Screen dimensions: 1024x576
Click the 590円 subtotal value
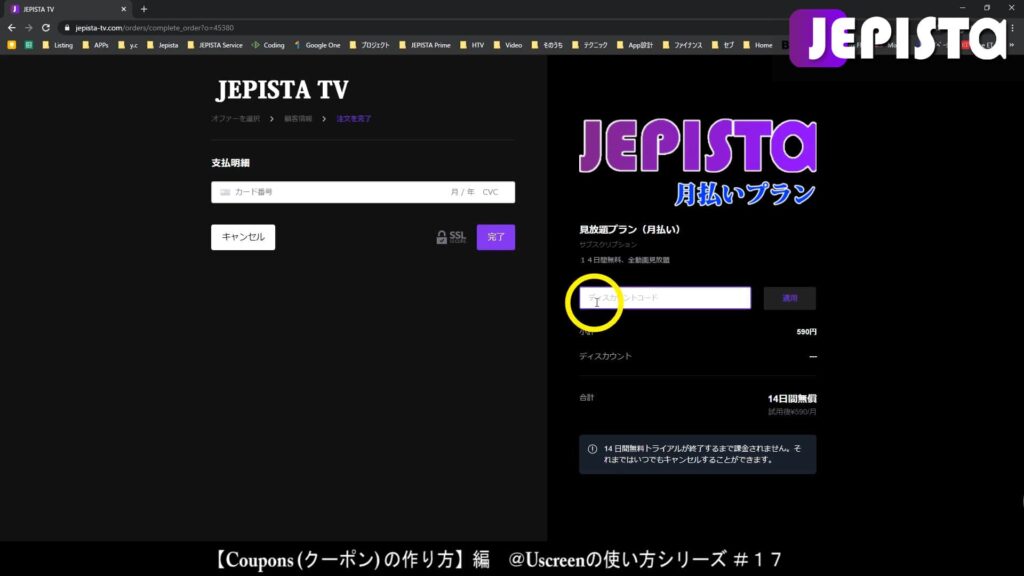pos(807,332)
